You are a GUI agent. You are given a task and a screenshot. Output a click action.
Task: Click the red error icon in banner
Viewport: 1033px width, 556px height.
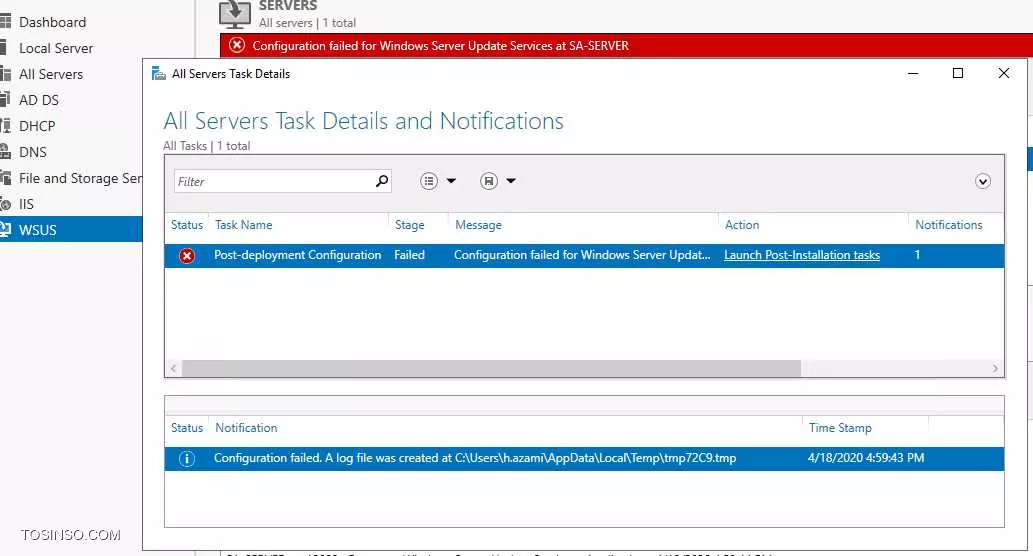[237, 45]
